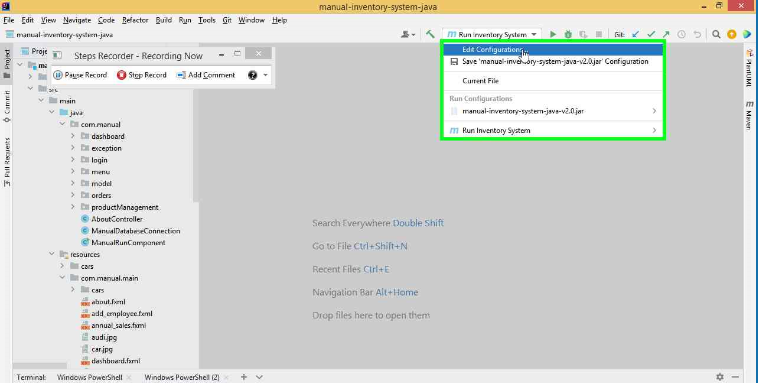Click the Git Commit checkmark icon
758x383 pixels.
click(x=651, y=34)
